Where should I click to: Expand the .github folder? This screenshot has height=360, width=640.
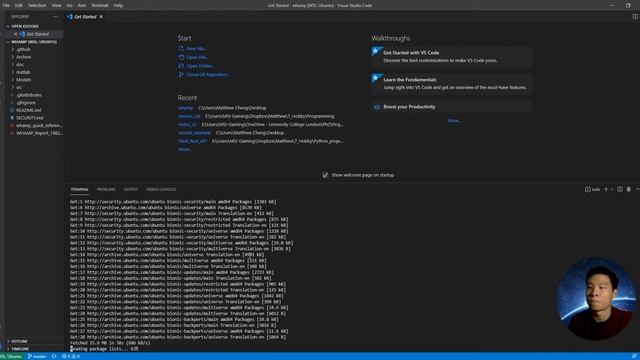[x=23, y=49]
